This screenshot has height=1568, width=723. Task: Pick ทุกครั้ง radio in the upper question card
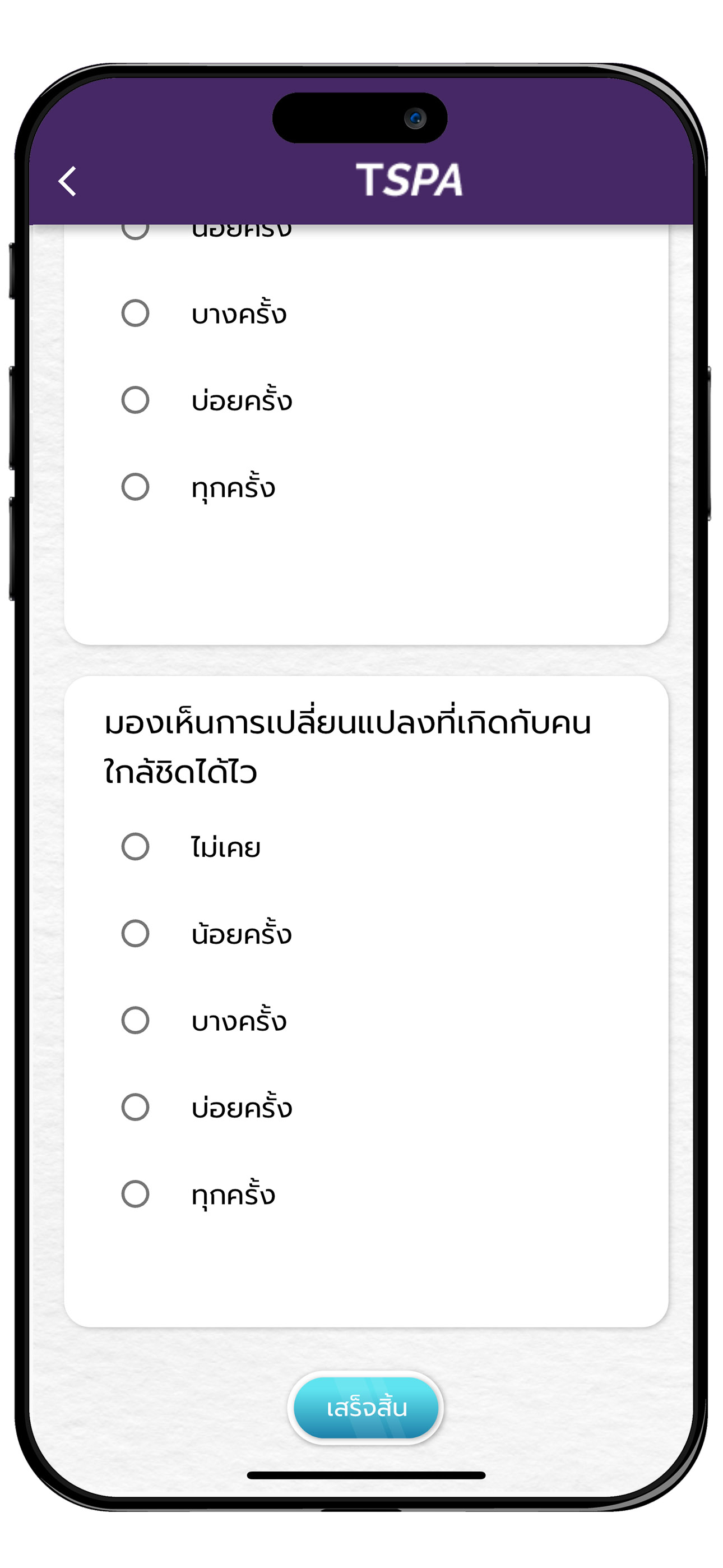point(135,487)
